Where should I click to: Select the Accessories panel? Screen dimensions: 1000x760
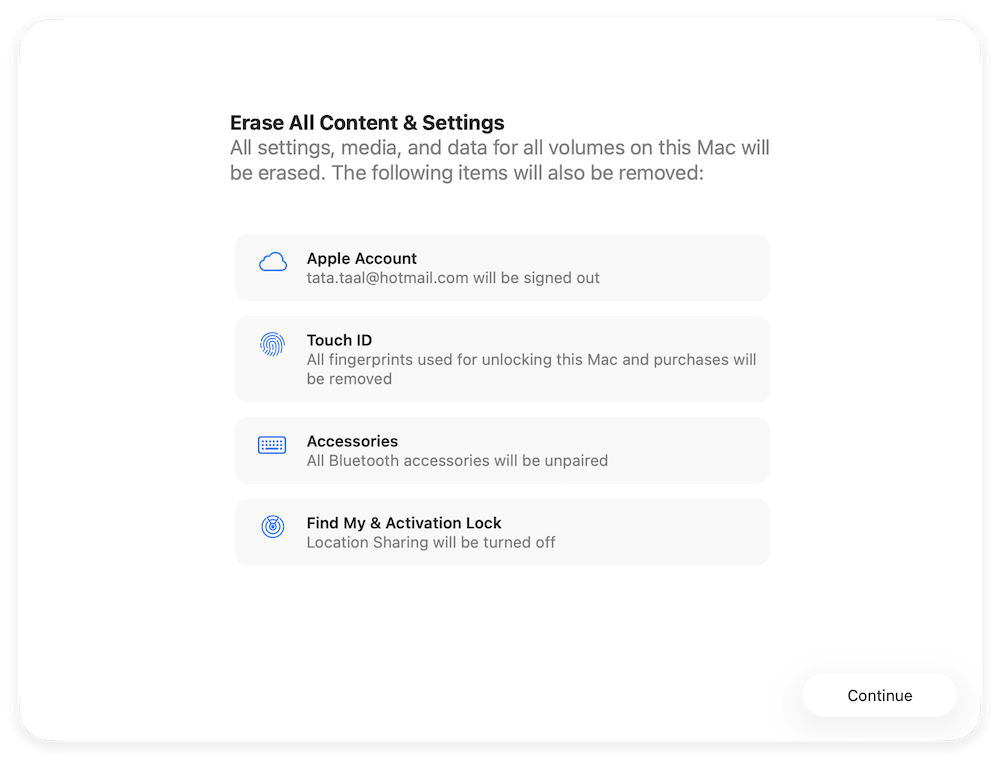(x=500, y=450)
